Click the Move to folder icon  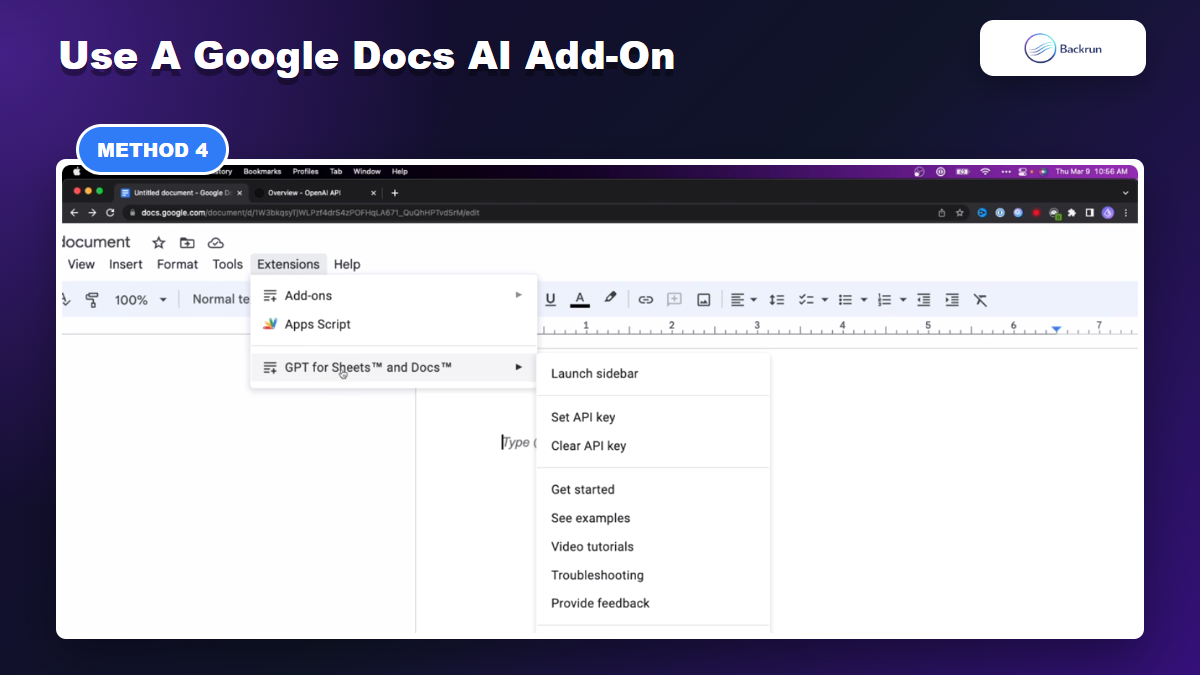point(187,243)
